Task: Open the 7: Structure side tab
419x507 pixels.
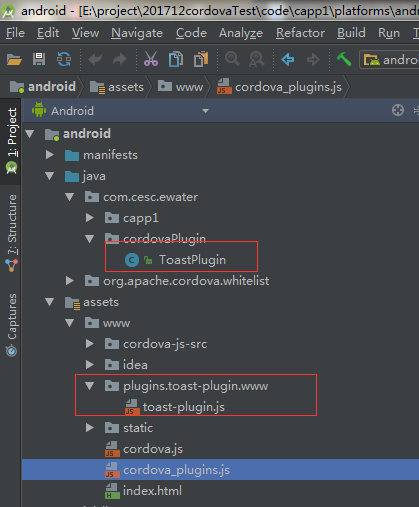Action: click(x=11, y=233)
